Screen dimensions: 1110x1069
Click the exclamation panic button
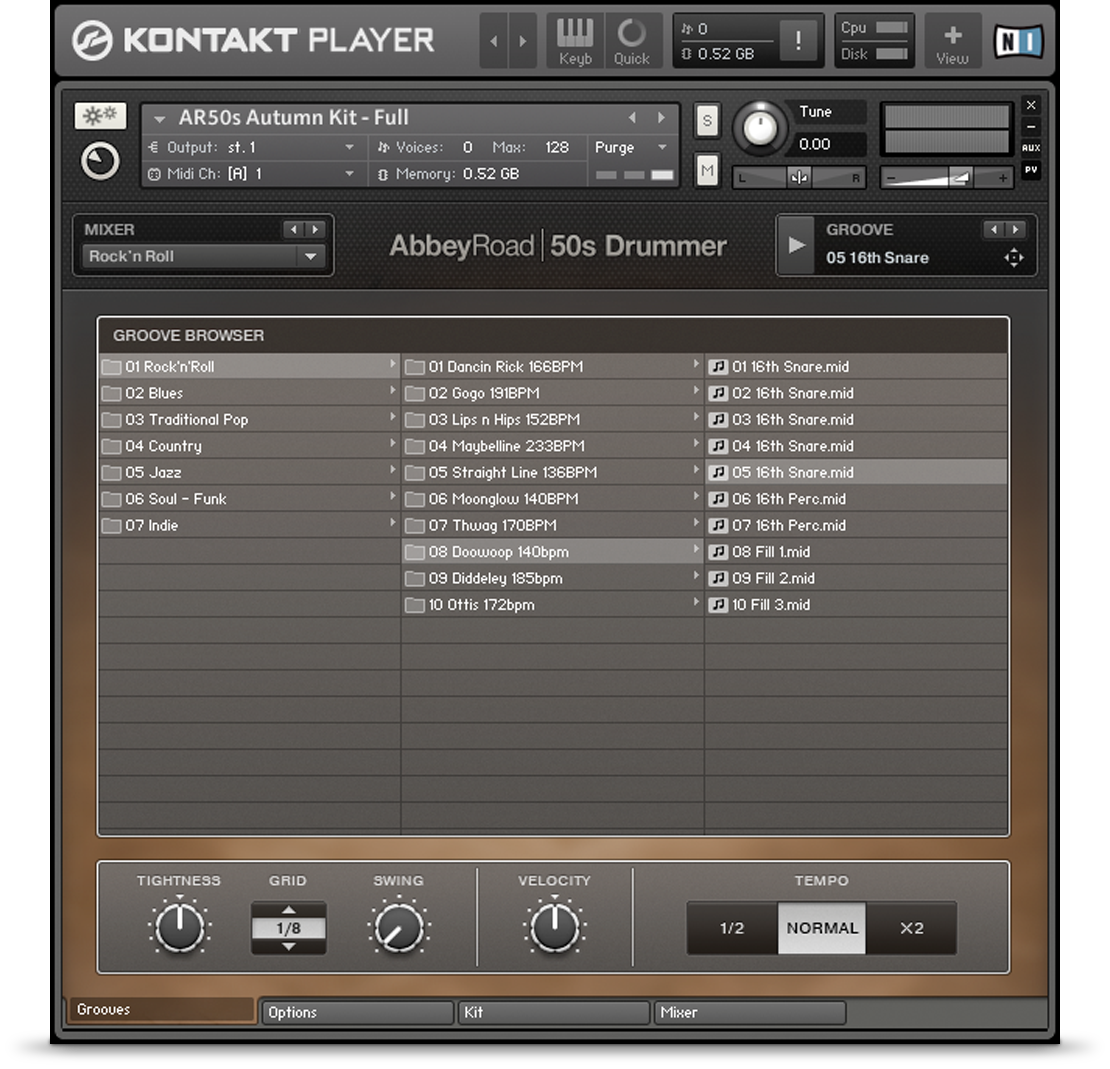coord(799,40)
